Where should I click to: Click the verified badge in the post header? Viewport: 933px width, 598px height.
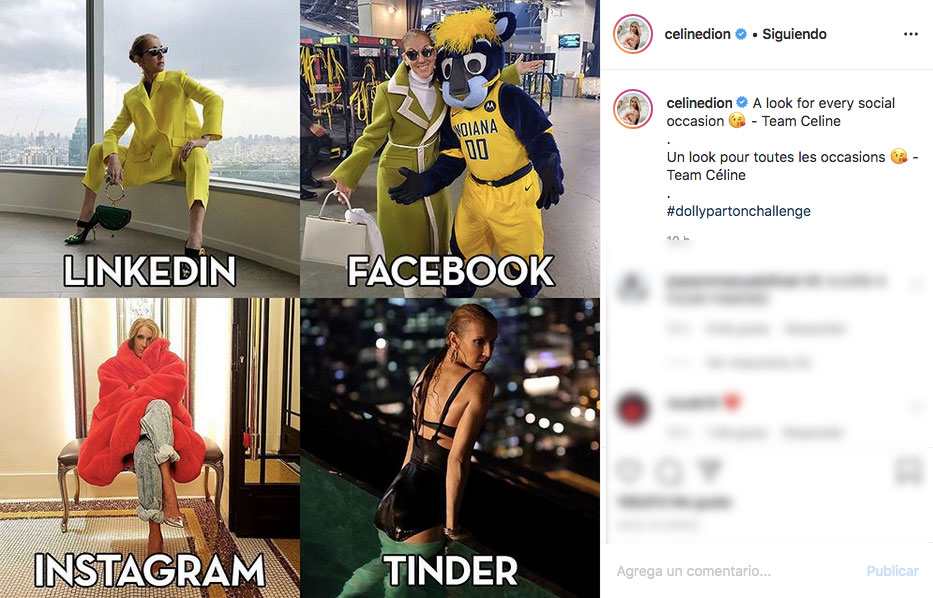[x=741, y=34]
